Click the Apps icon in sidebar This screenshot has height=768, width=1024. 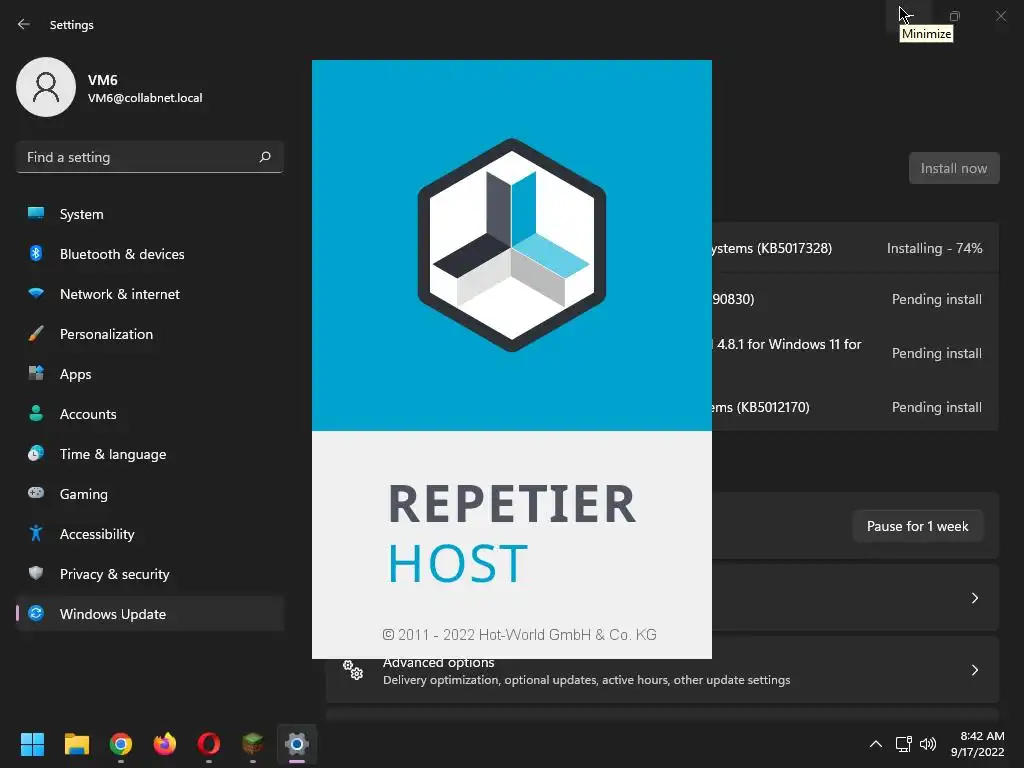coord(36,373)
